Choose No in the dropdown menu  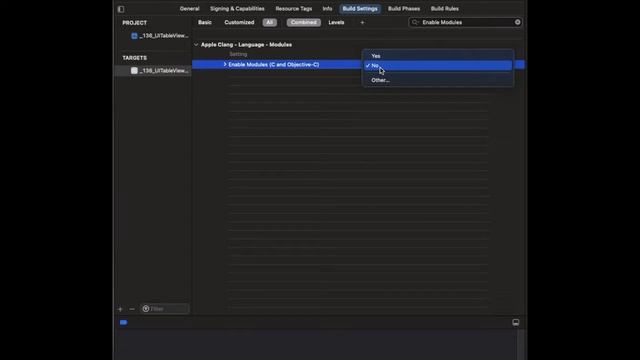[438, 66]
